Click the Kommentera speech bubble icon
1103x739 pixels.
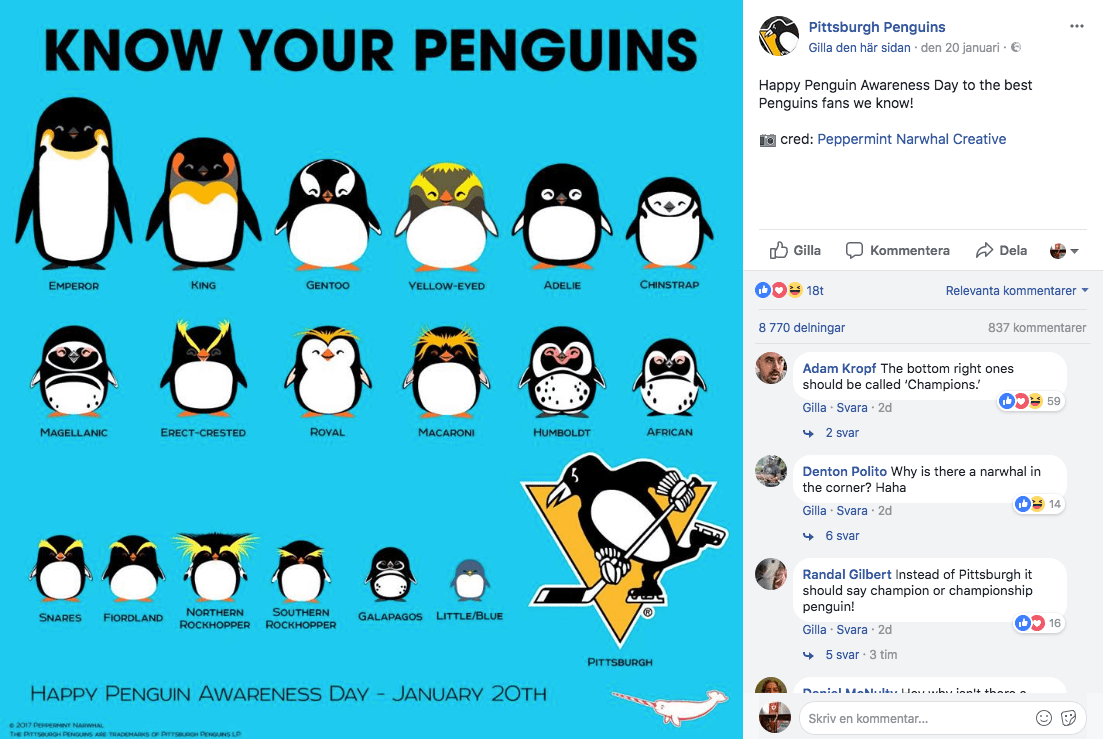(854, 250)
